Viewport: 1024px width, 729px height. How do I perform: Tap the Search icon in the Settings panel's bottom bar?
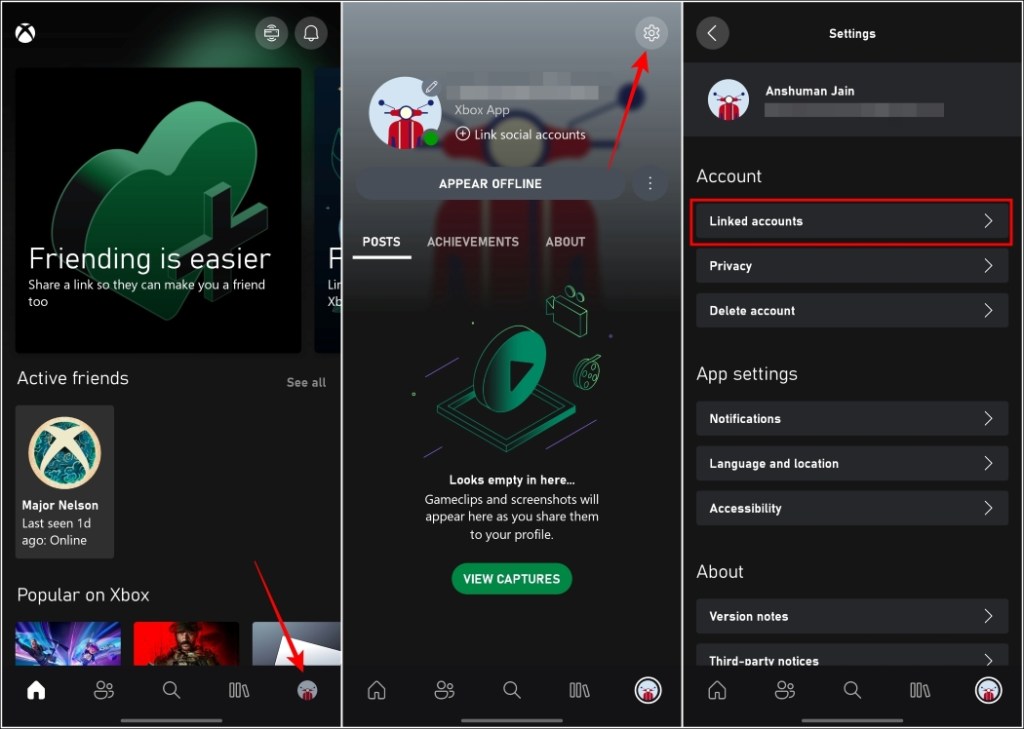[x=852, y=690]
